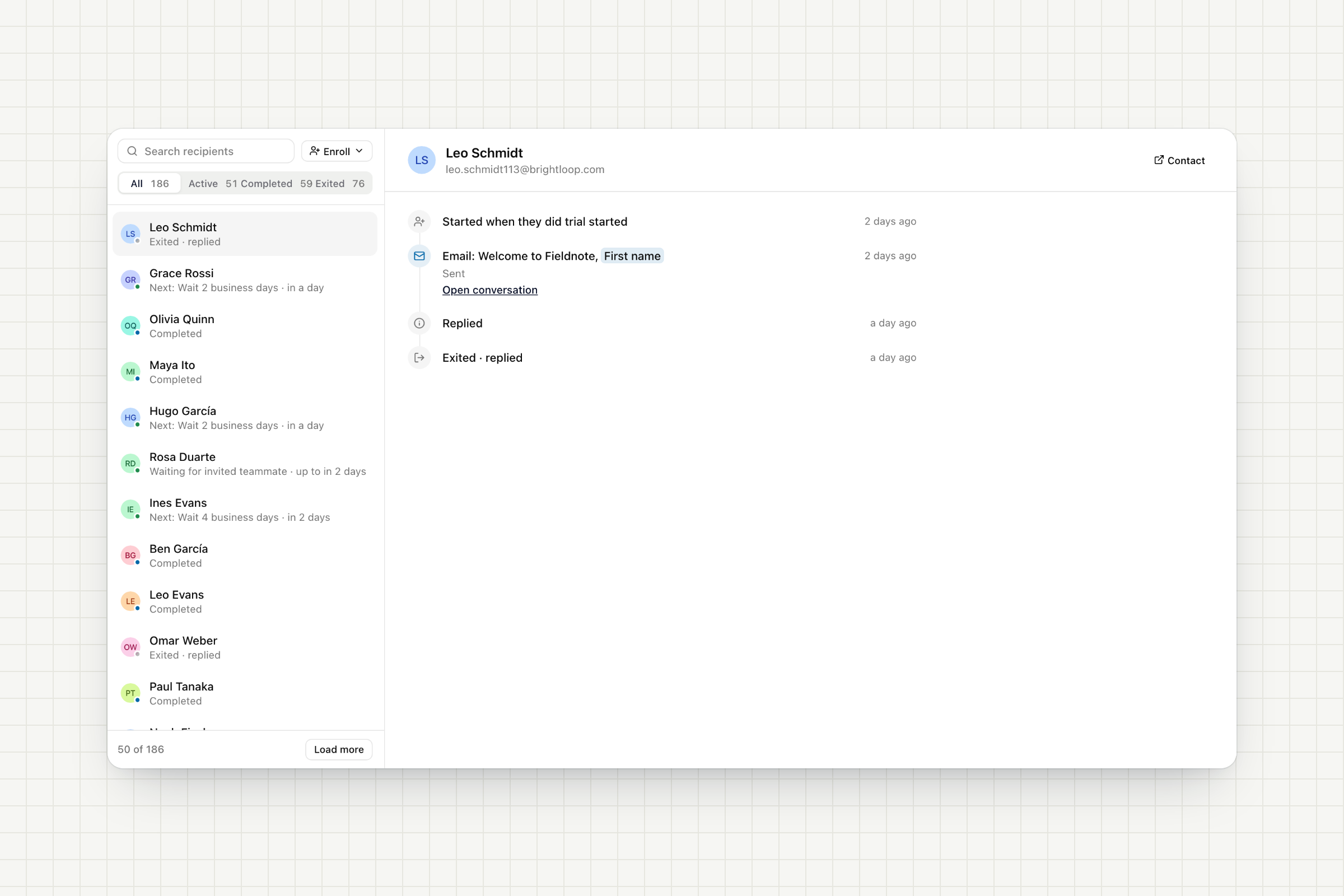Click the trial started person icon
This screenshot has width=1344, height=896.
click(419, 221)
